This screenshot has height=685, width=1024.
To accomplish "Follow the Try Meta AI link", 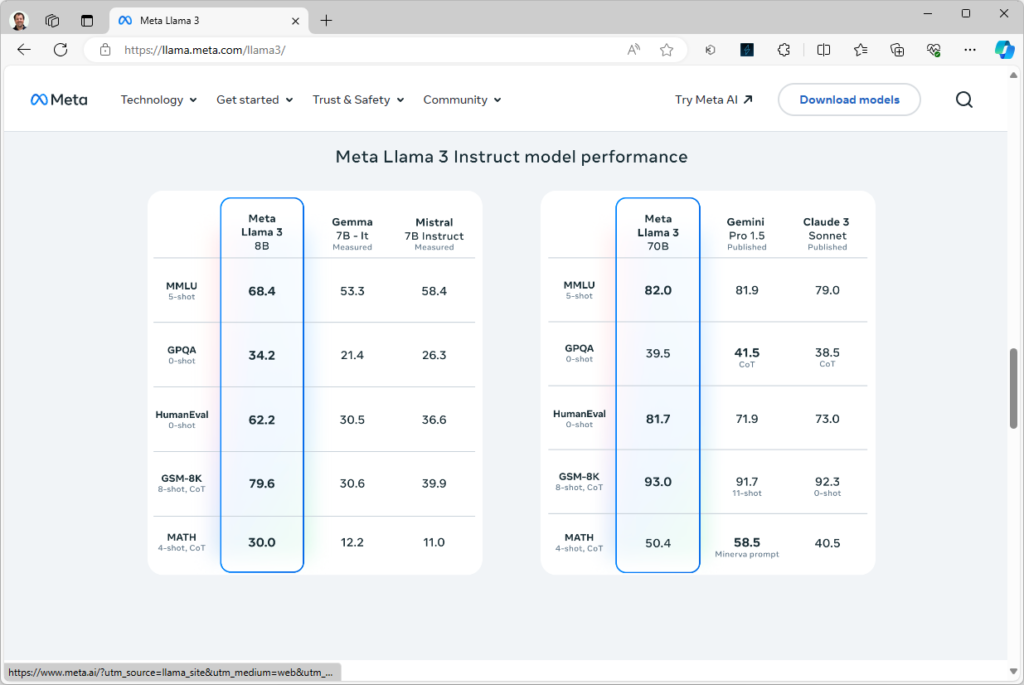I will click(713, 100).
